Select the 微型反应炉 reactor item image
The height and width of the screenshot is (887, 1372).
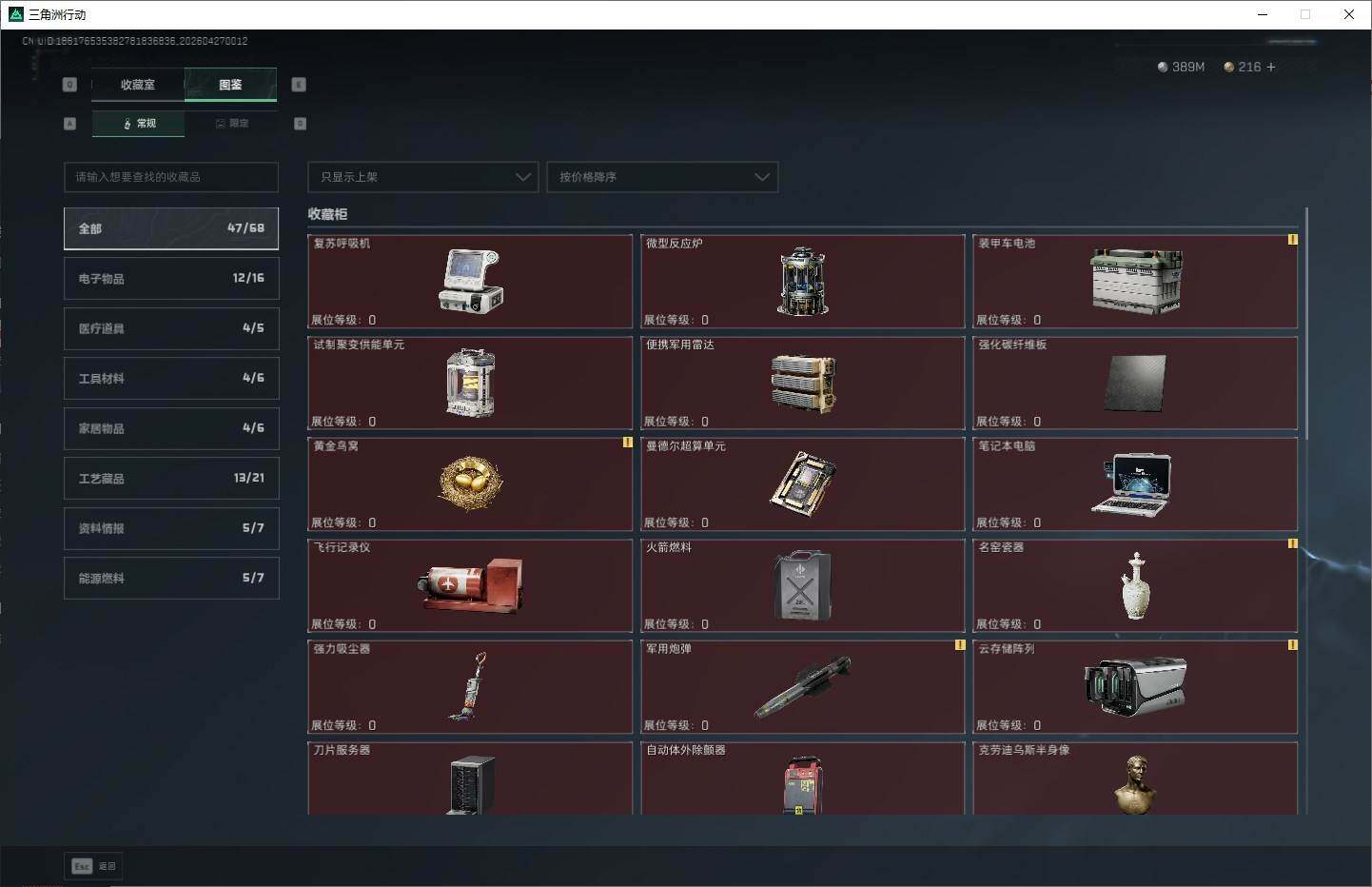click(x=803, y=282)
